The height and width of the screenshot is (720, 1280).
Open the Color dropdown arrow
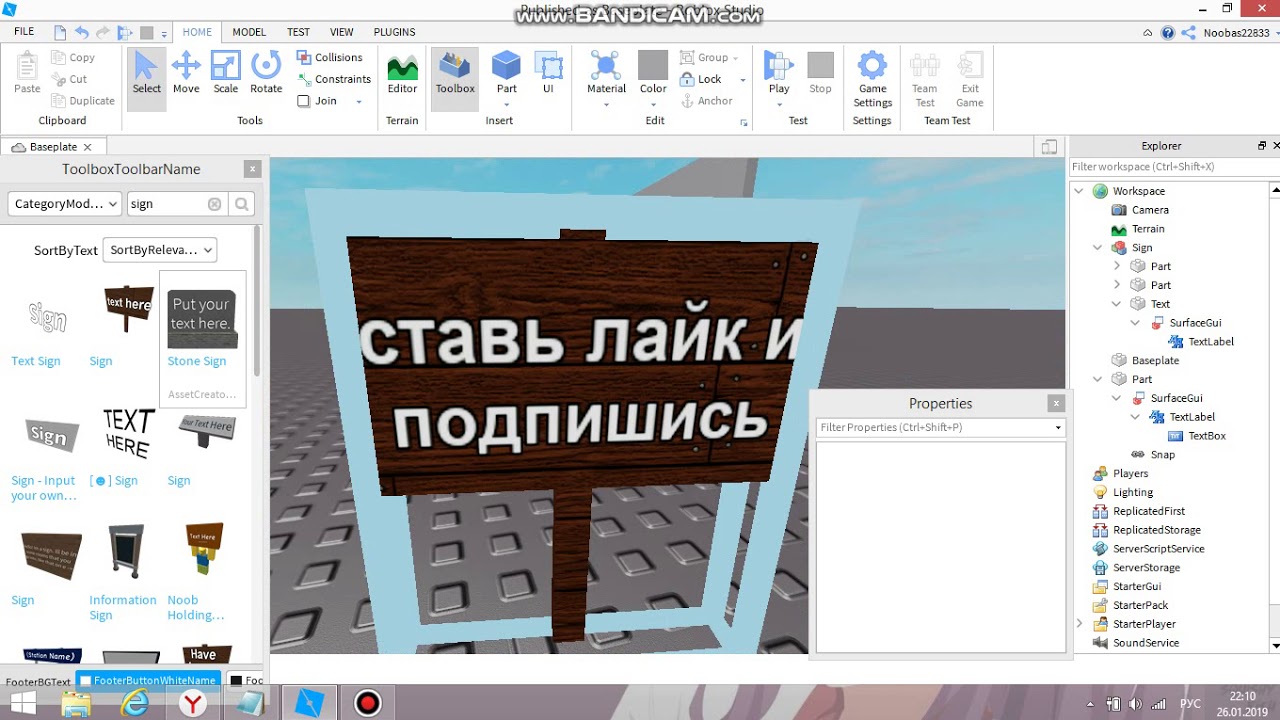(653, 105)
